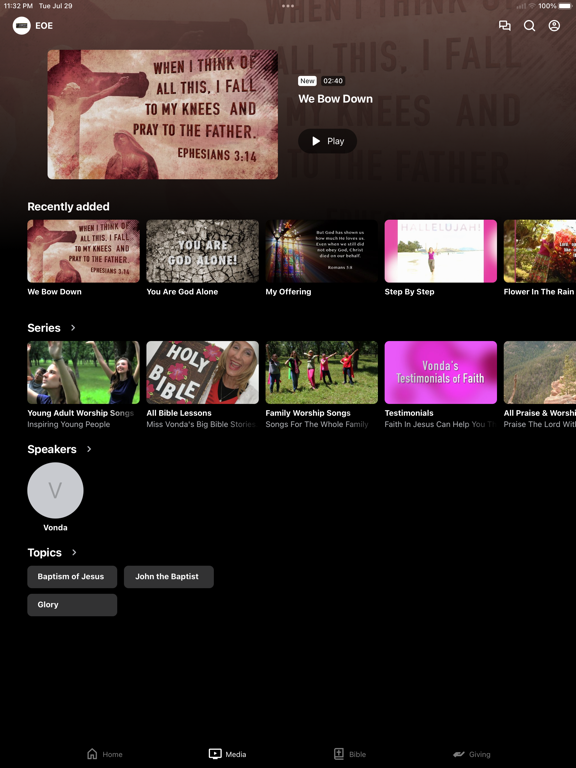Image resolution: width=576 pixels, height=768 pixels.
Task: Tap the 'New' badge on featured video
Action: (308, 81)
